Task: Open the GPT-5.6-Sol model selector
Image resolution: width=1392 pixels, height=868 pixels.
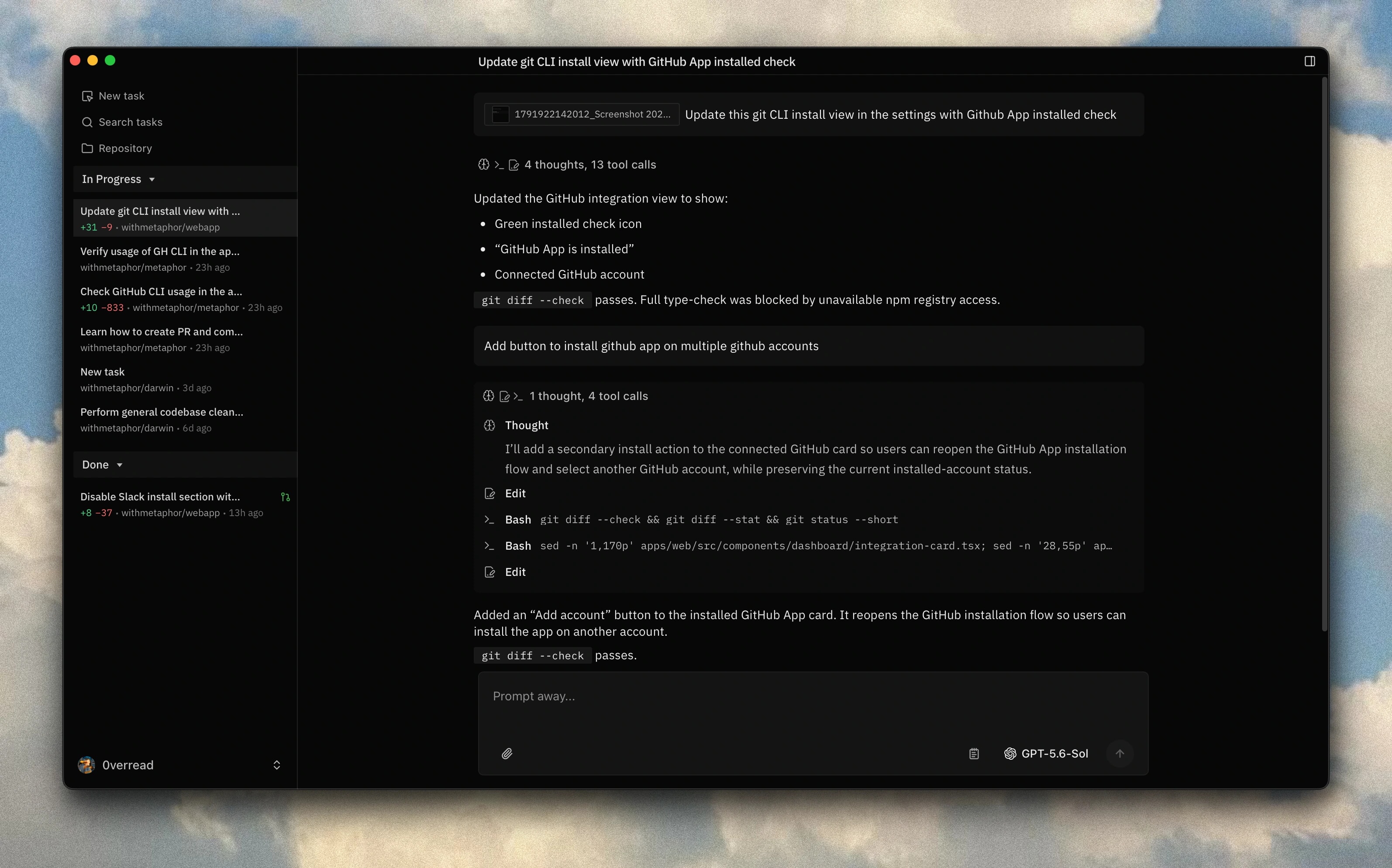Action: (x=1047, y=753)
